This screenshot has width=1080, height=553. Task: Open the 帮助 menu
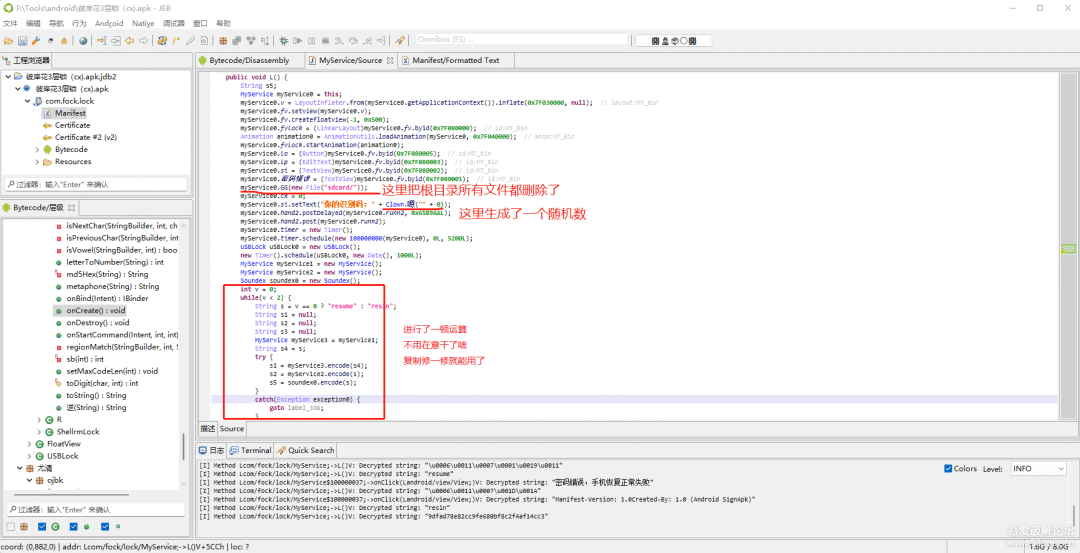[x=223, y=23]
